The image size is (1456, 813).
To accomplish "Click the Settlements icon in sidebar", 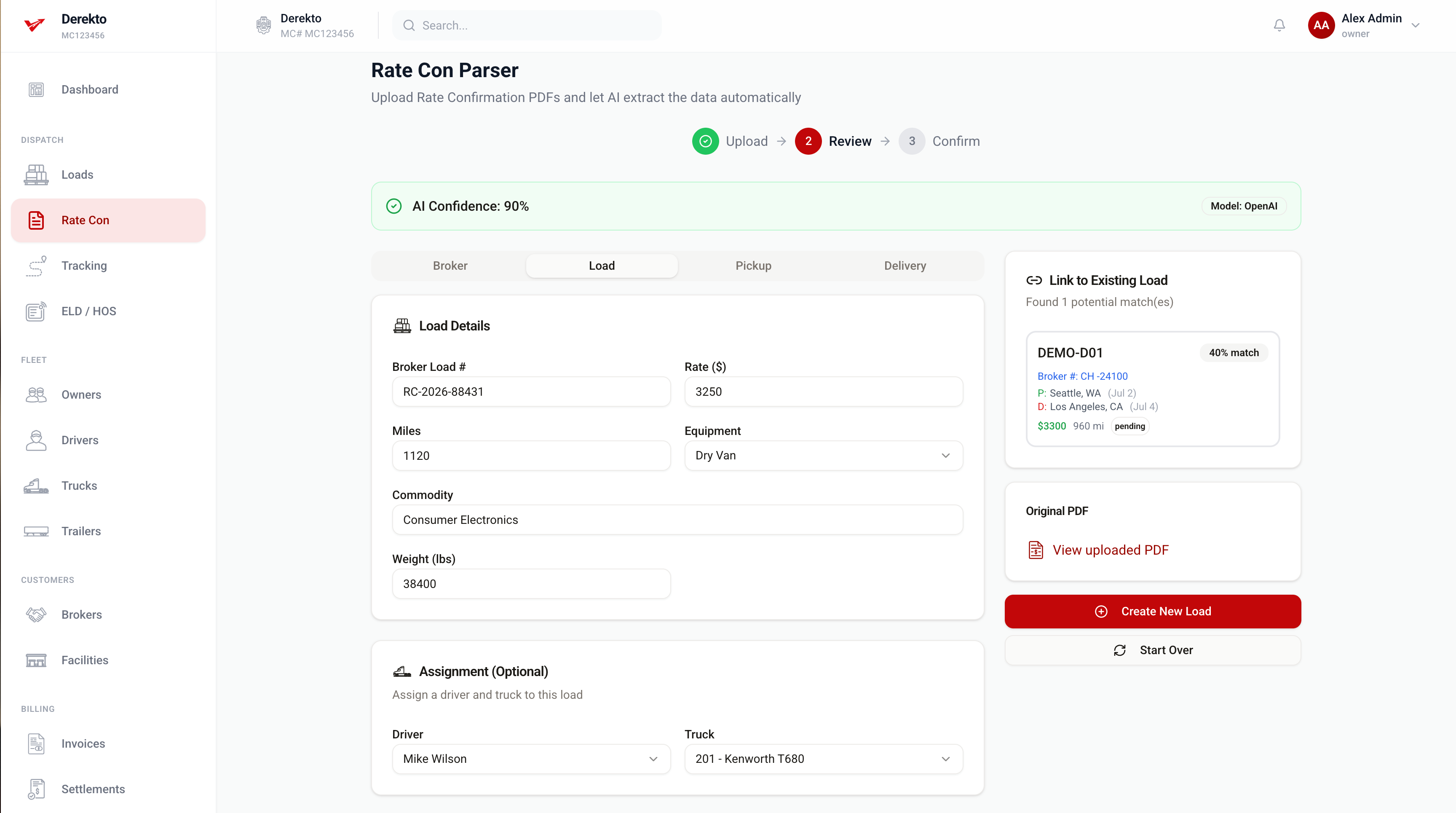I will [x=36, y=789].
